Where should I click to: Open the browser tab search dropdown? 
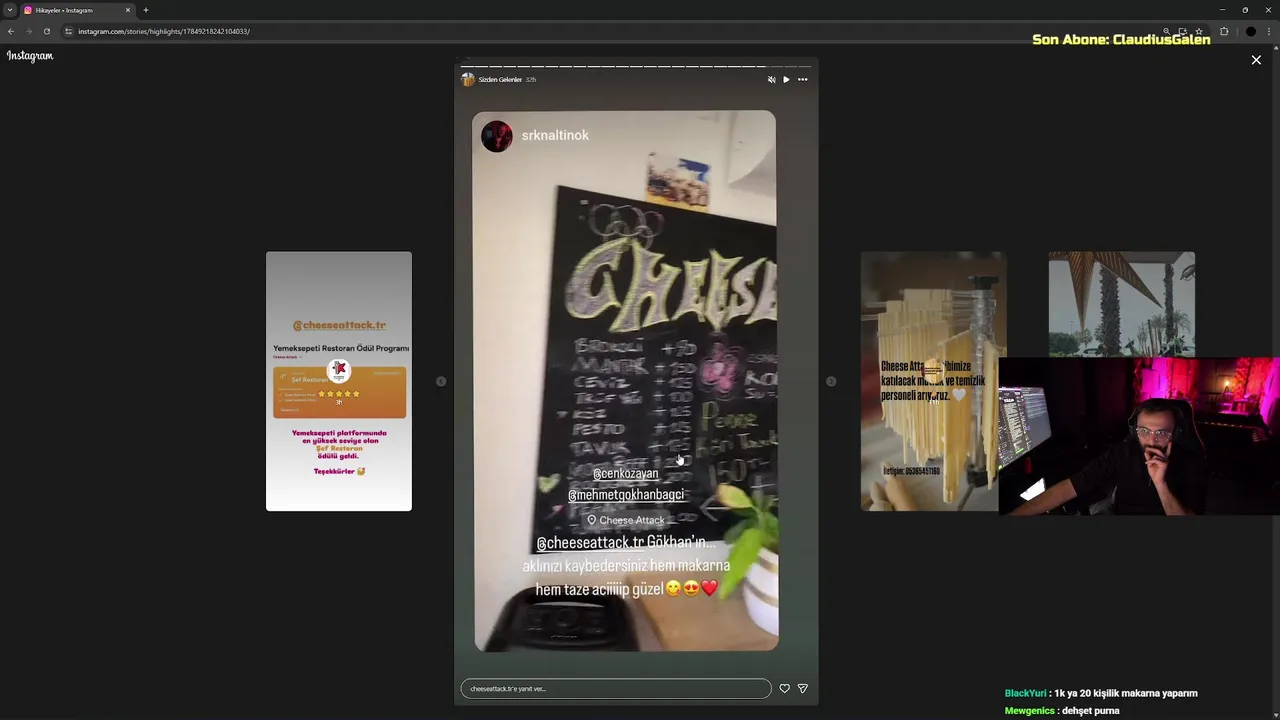click(10, 10)
